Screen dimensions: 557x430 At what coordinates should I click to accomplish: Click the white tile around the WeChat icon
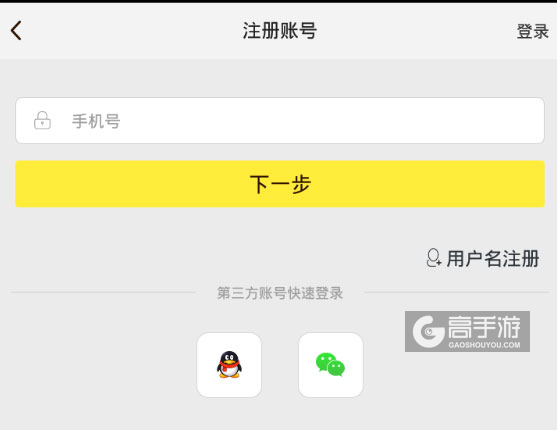[x=331, y=365]
